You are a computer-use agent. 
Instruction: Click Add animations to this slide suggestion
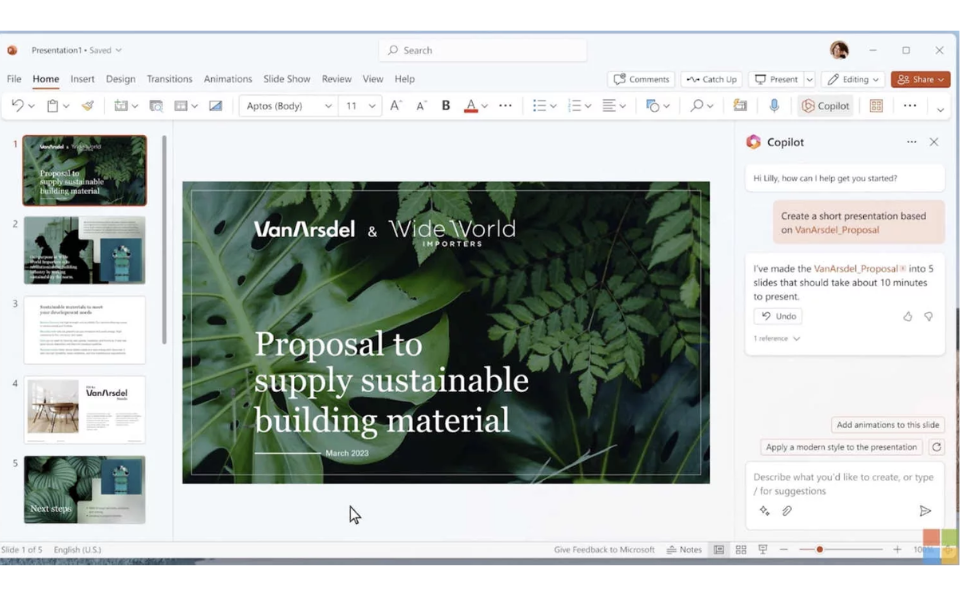point(888,425)
